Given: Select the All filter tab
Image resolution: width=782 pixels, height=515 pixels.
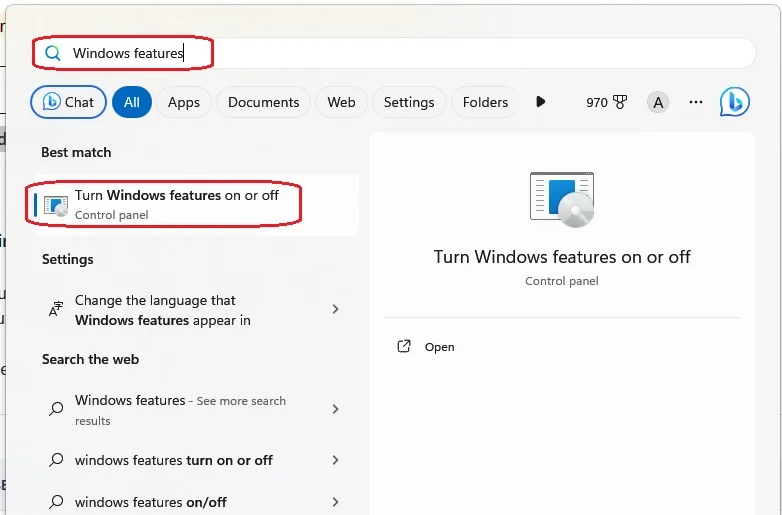Looking at the screenshot, I should pyautogui.click(x=132, y=102).
